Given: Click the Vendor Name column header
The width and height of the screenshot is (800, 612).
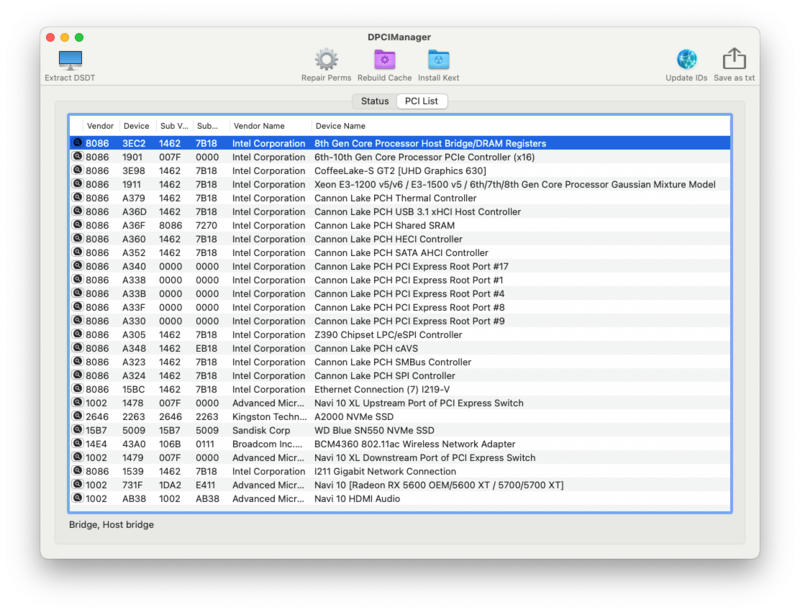Looking at the screenshot, I should [x=259, y=126].
